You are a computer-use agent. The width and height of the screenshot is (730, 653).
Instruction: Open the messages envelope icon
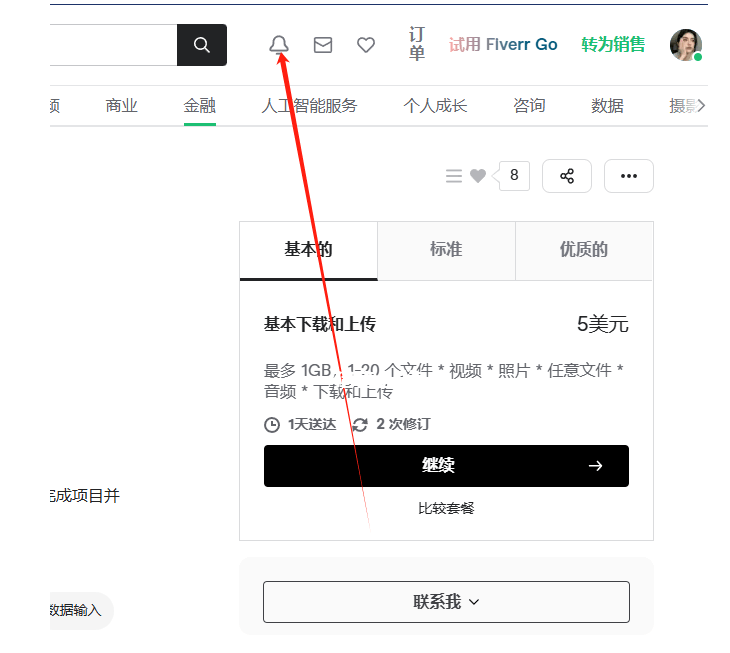coord(323,45)
